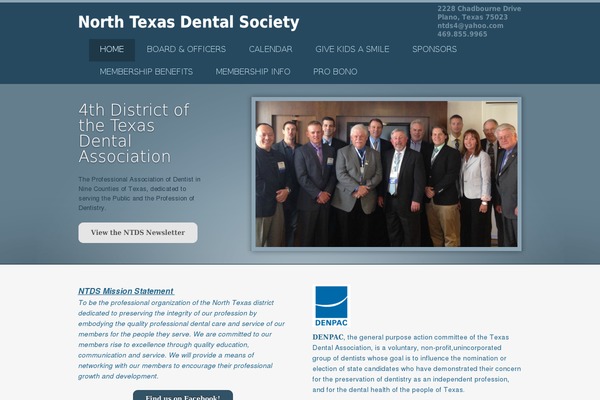
Task: Open the Sponsors page
Action: (x=434, y=50)
